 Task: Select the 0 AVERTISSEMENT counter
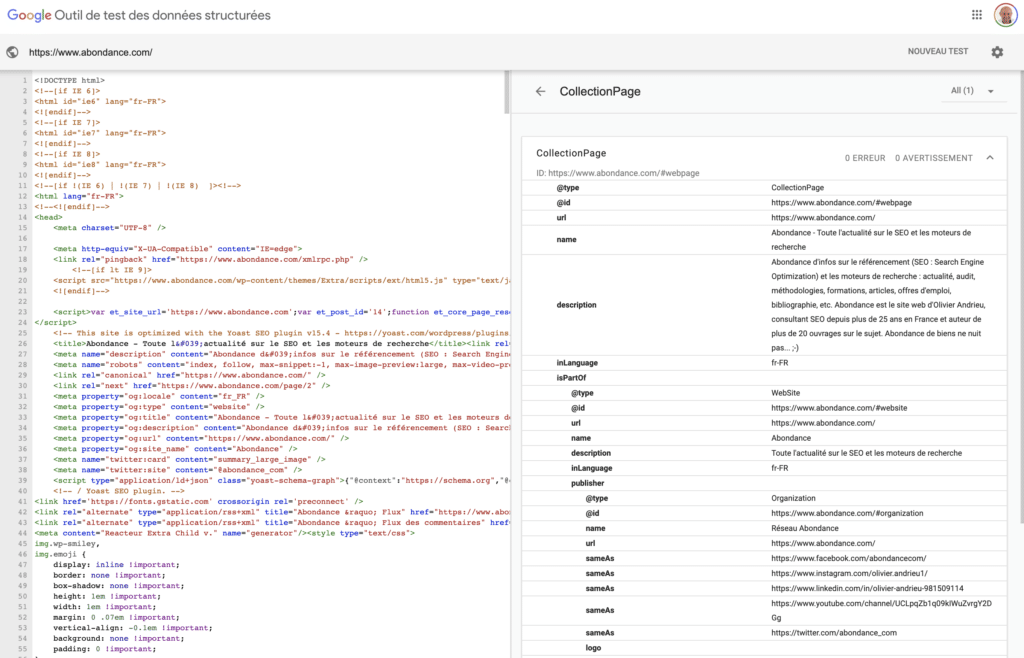tap(933, 158)
